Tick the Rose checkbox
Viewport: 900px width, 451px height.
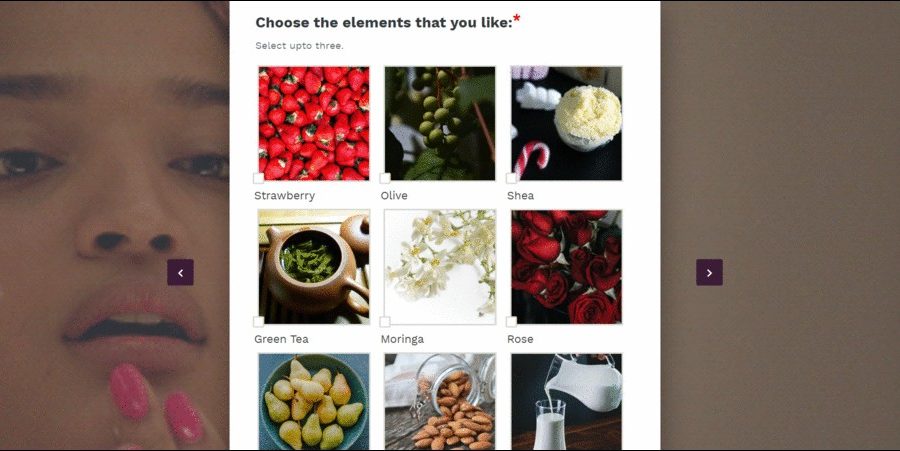(511, 322)
